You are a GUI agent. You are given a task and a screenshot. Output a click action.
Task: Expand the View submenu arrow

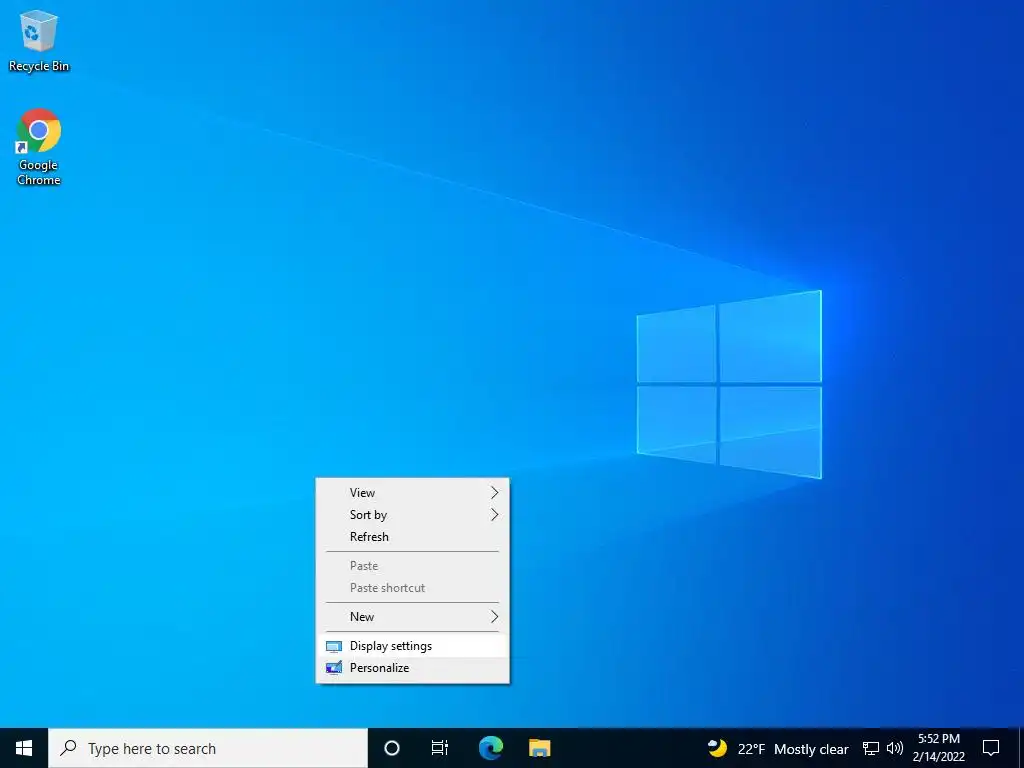coord(494,492)
